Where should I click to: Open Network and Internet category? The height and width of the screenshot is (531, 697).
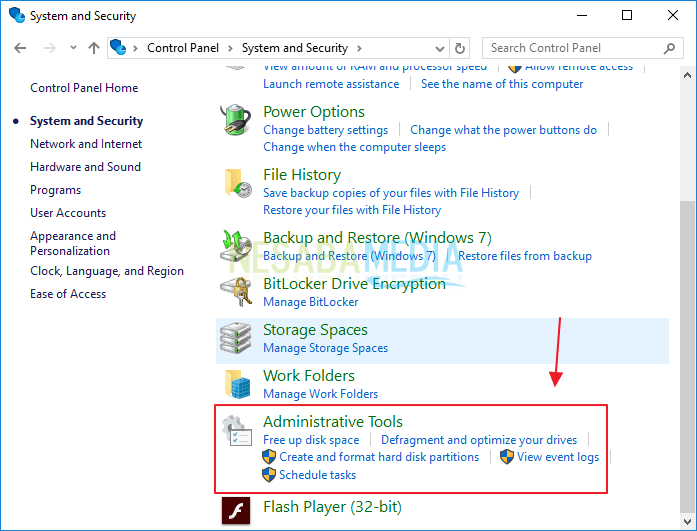pos(86,144)
